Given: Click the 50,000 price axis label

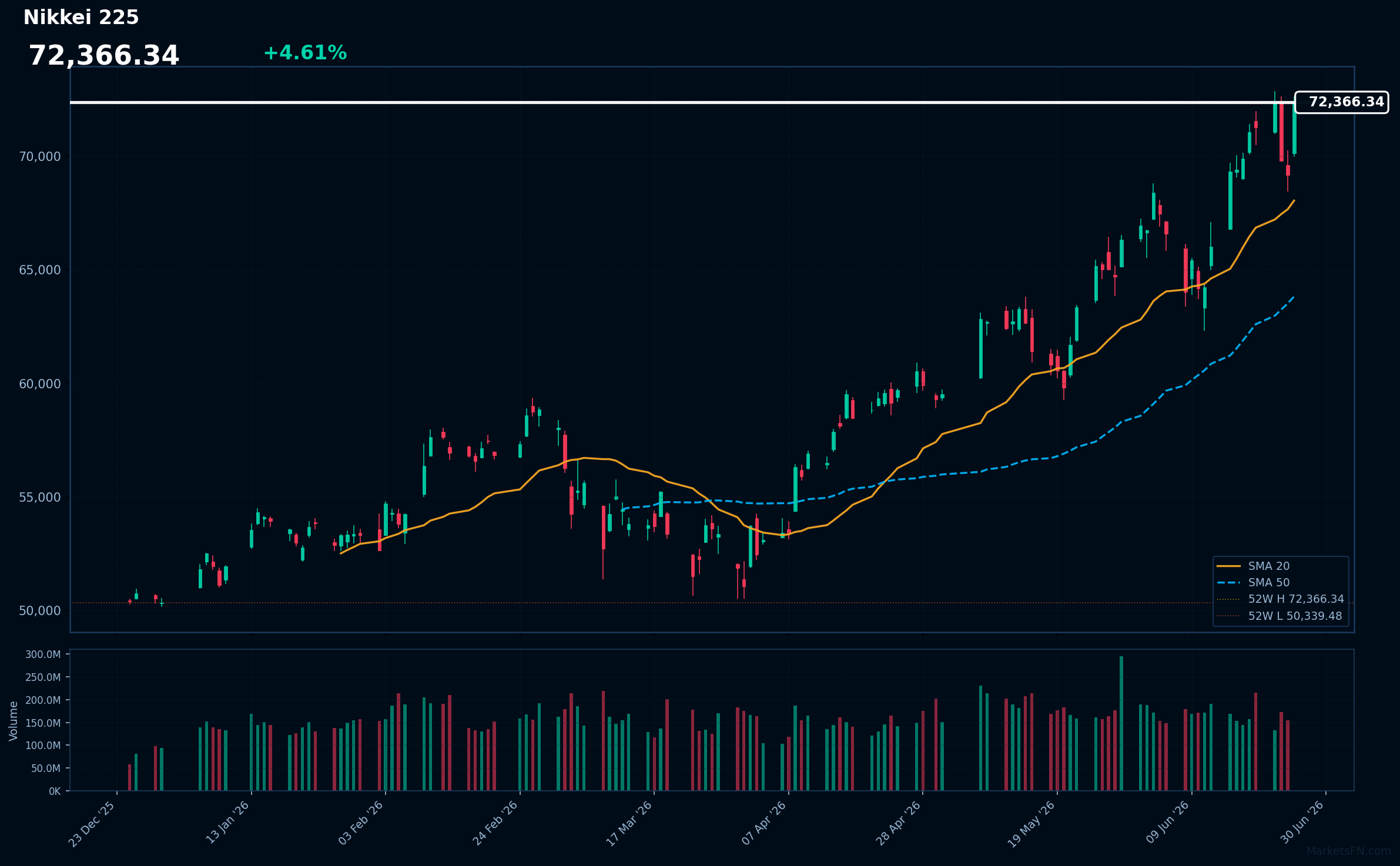Looking at the screenshot, I should click(x=40, y=611).
